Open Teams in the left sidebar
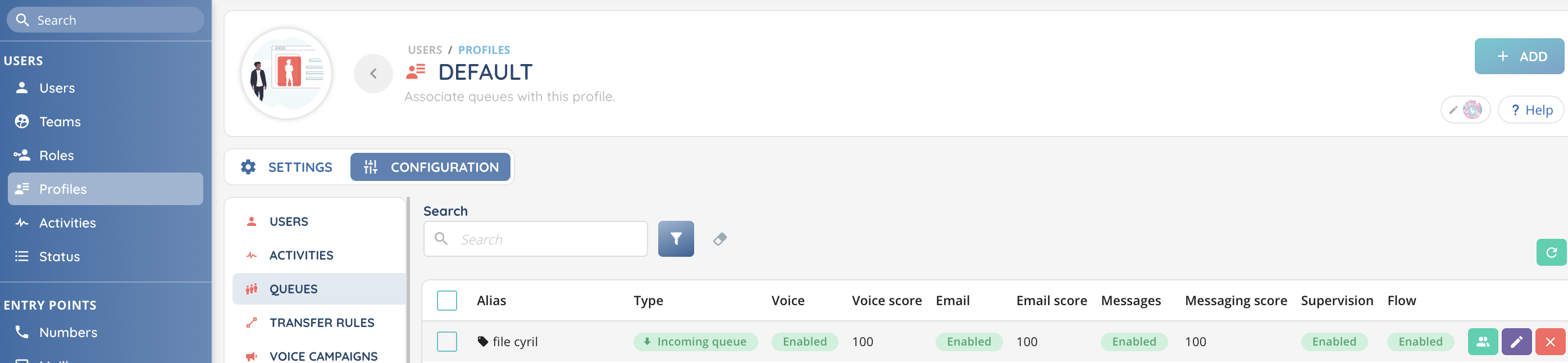 tap(60, 122)
